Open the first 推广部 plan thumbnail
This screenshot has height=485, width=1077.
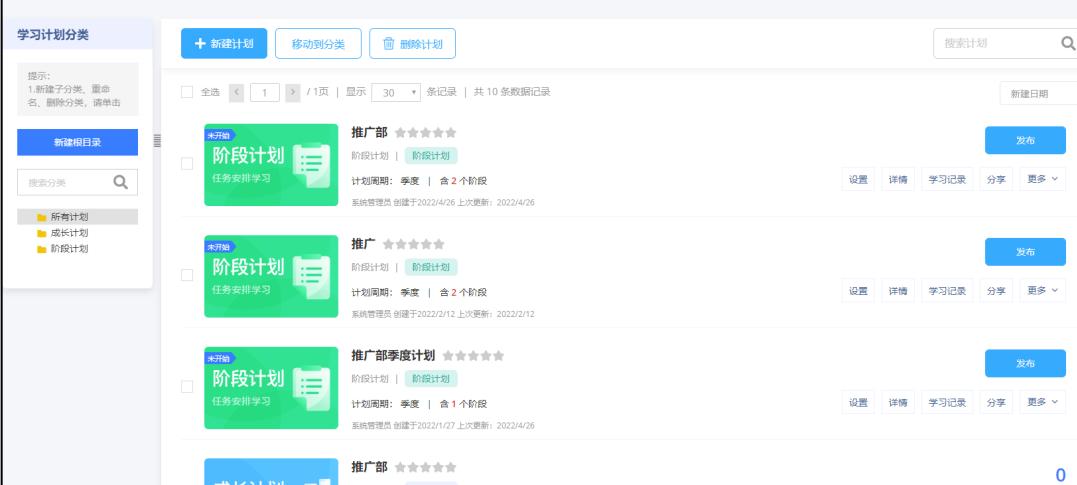tap(271, 165)
